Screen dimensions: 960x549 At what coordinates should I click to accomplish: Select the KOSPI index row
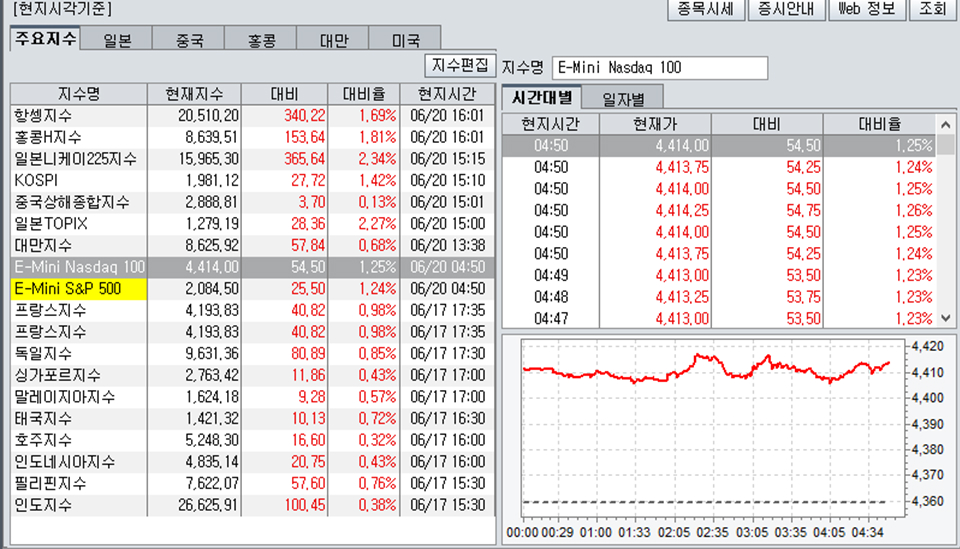[78, 180]
